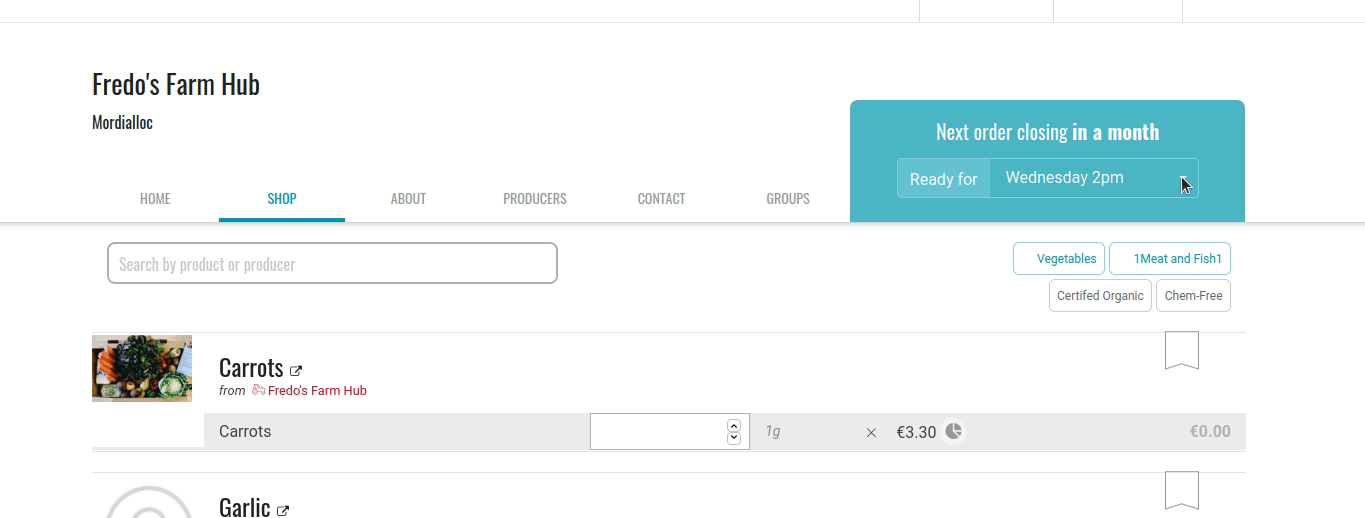
Task: Filter by Vegetables category
Action: point(1059,258)
